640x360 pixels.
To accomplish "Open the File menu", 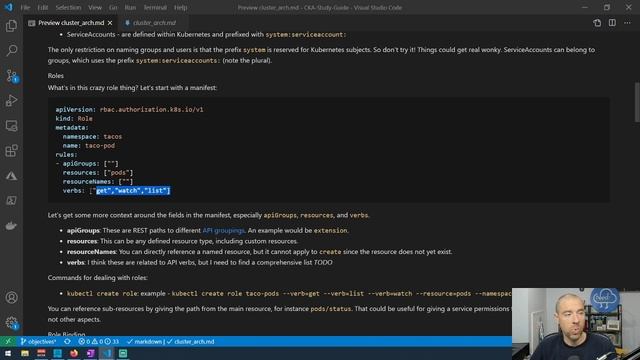I will click(x=25, y=7).
